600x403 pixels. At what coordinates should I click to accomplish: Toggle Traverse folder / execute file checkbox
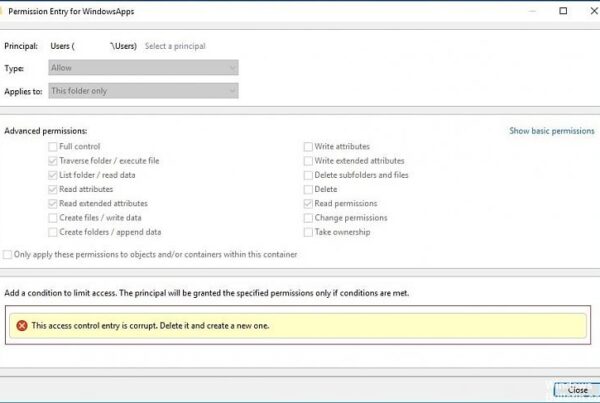[x=53, y=161]
